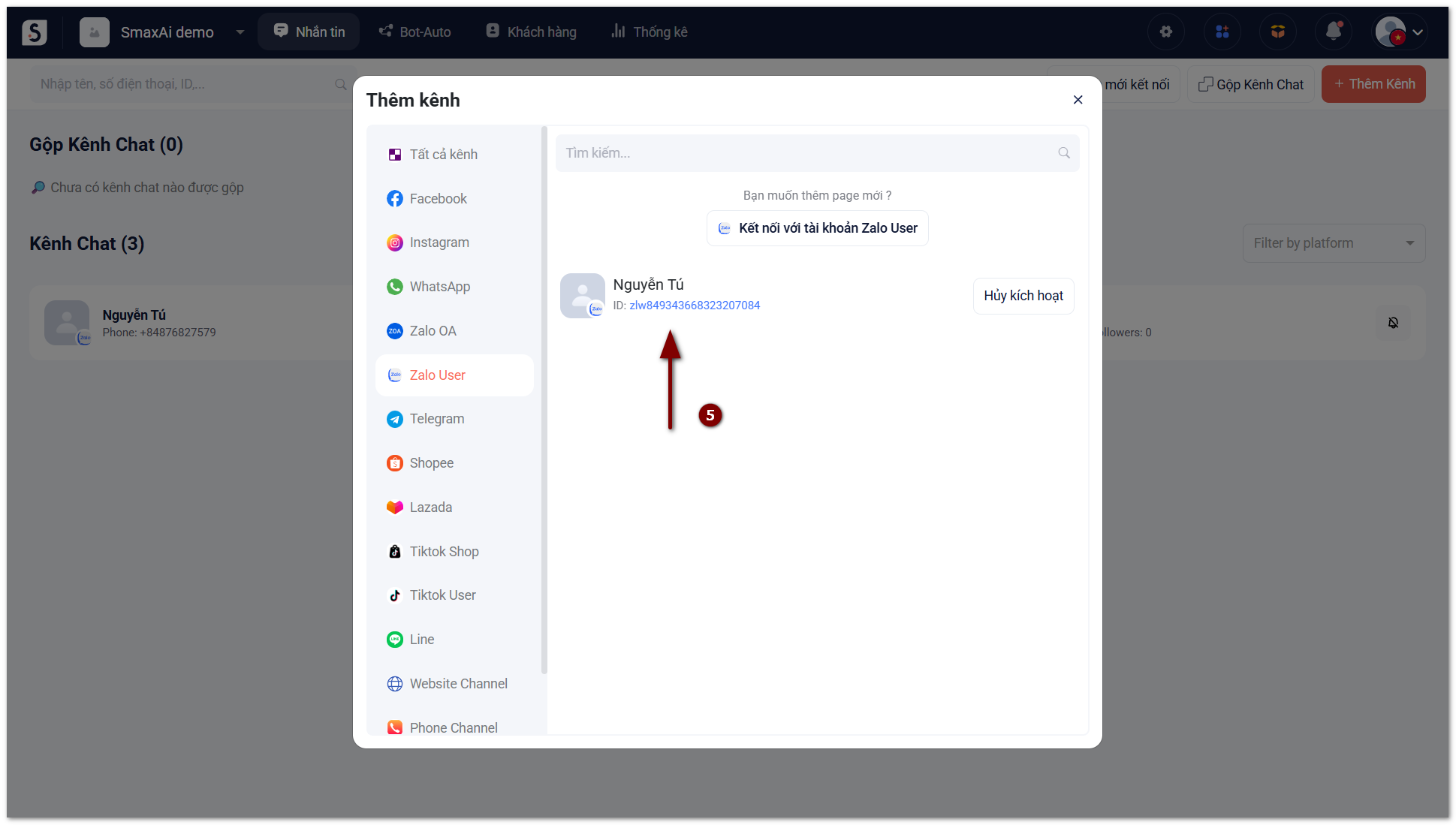Deactivate channel with Hủy kích hoạt button
1456x825 pixels.
point(1023,296)
